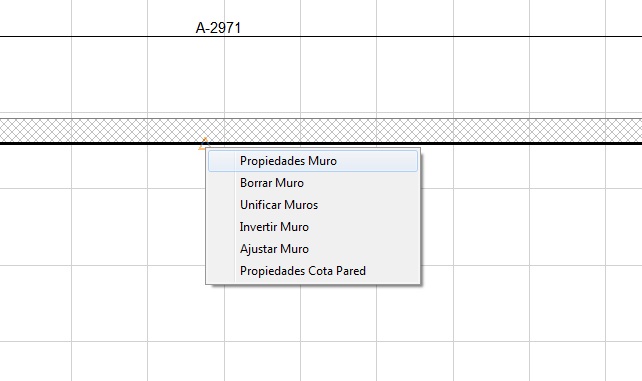Select the Unificar Muros menu entry
The width and height of the screenshot is (642, 381).
(x=313, y=205)
